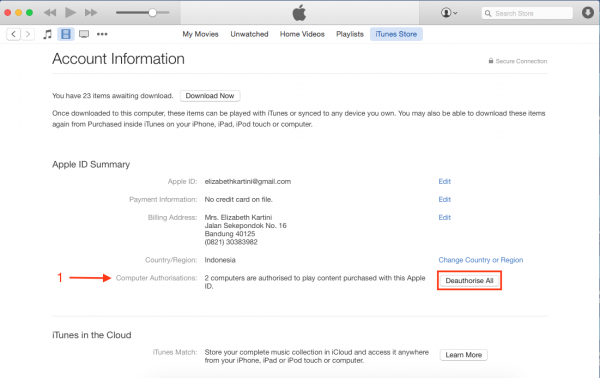The width and height of the screenshot is (600, 378).
Task: Open the account user icon menu
Action: pos(449,13)
